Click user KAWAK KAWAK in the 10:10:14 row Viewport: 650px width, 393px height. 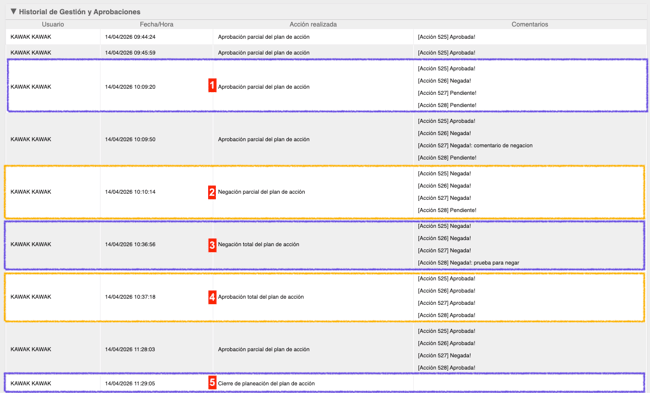tap(31, 192)
